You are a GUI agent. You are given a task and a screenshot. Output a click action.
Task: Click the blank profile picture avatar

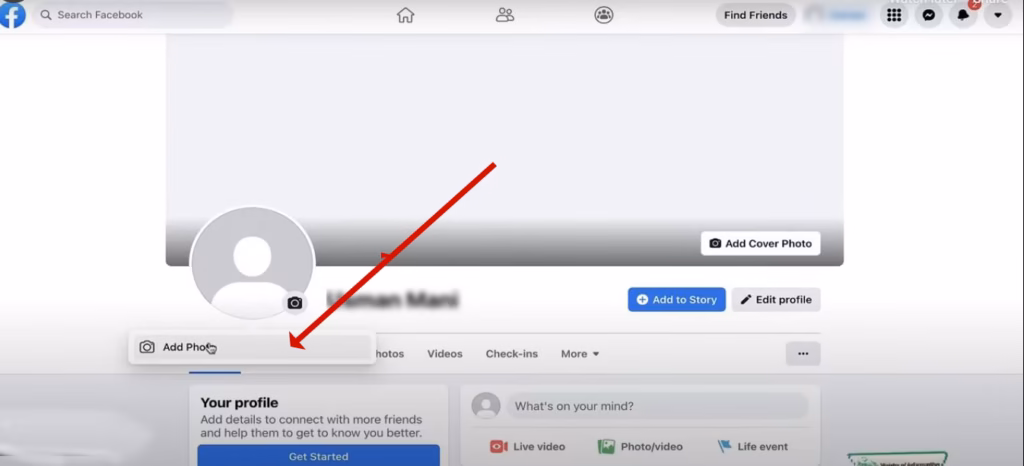tap(252, 262)
